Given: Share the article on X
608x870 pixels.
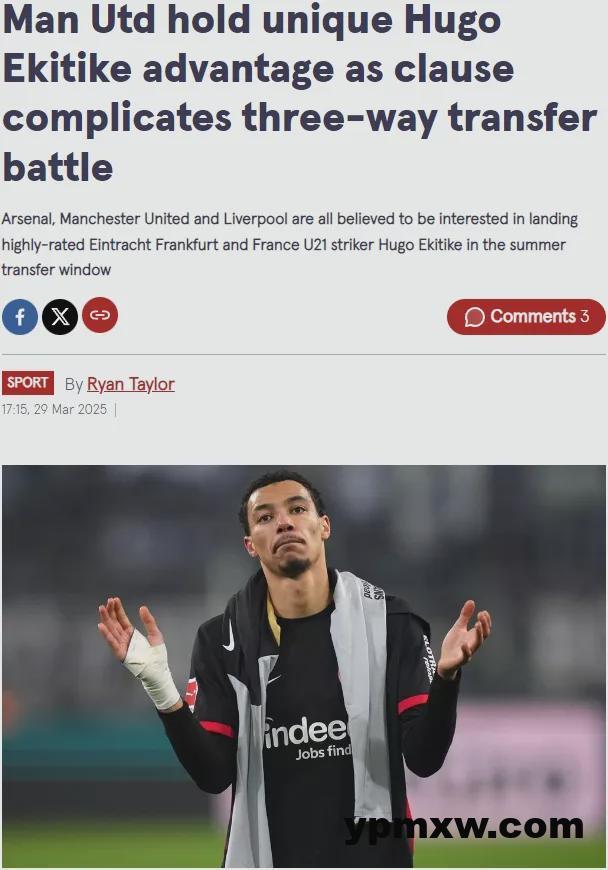Looking at the screenshot, I should (x=60, y=317).
